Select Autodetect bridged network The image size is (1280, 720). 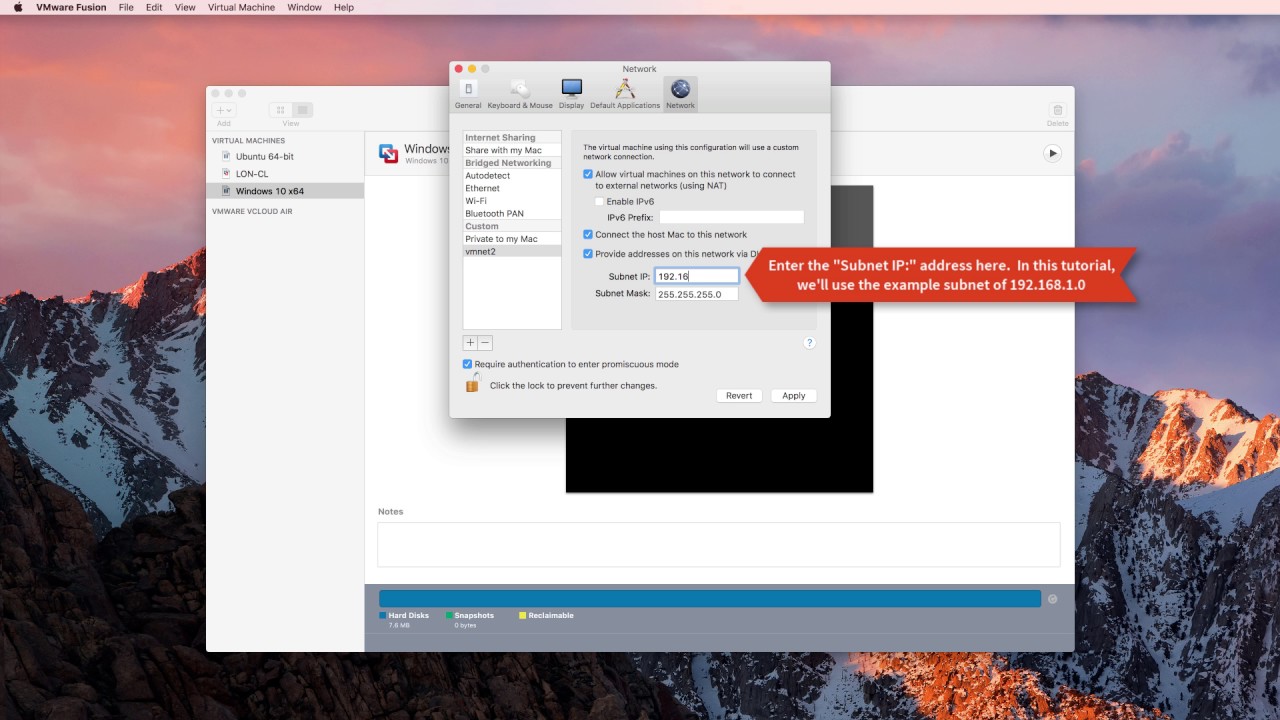point(512,176)
